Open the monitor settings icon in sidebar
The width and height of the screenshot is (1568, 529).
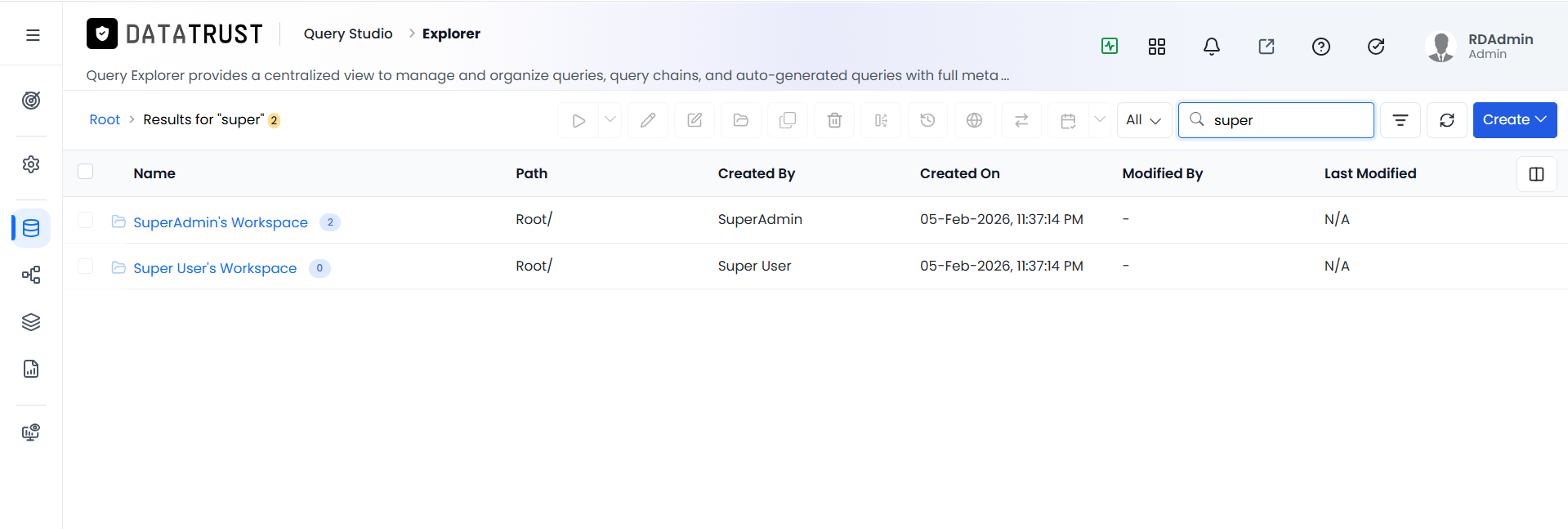click(x=31, y=433)
